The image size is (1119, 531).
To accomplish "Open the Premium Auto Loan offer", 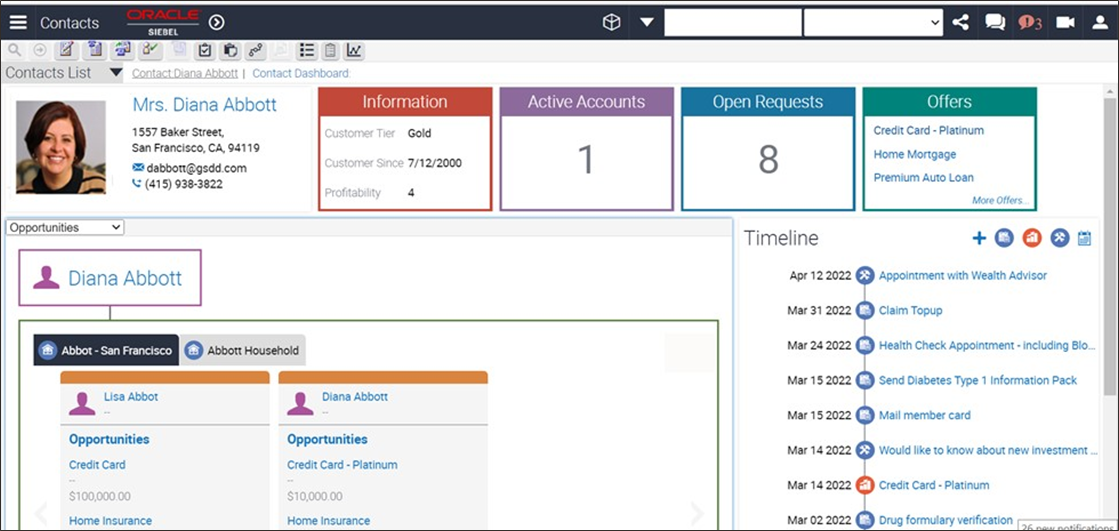I will 923,178.
